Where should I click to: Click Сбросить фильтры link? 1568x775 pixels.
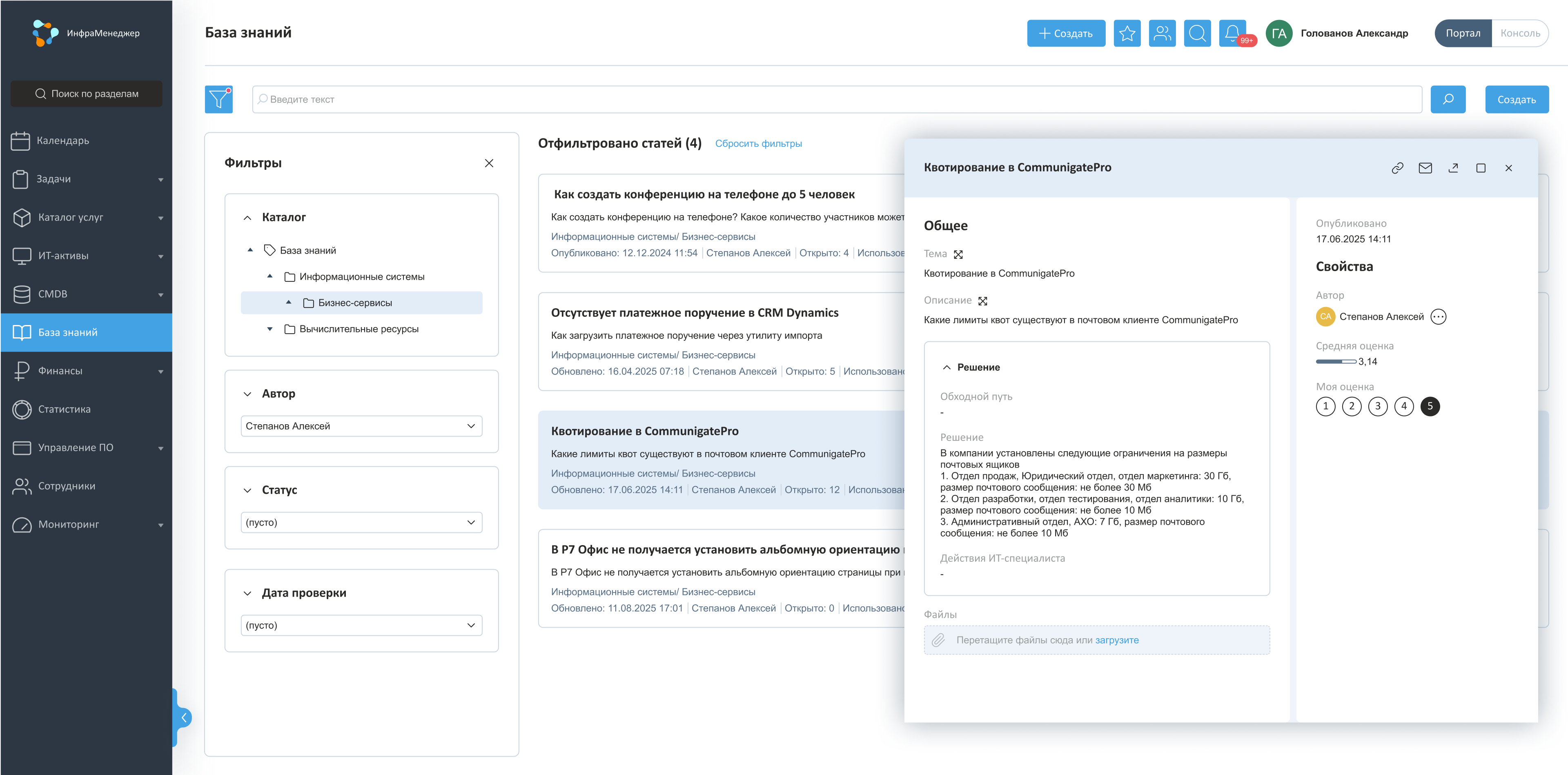click(758, 144)
